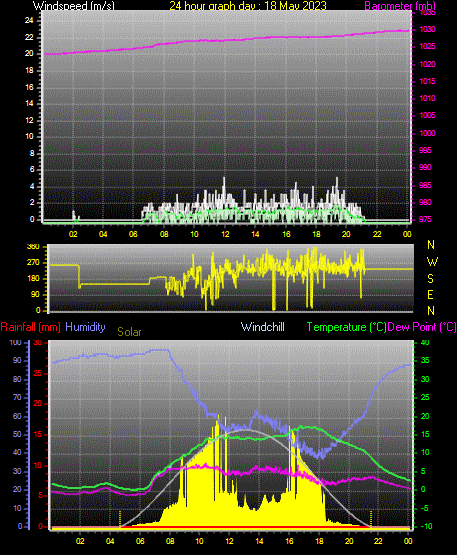
Task: Select the 990 barometer scale value
Action: click(425, 167)
